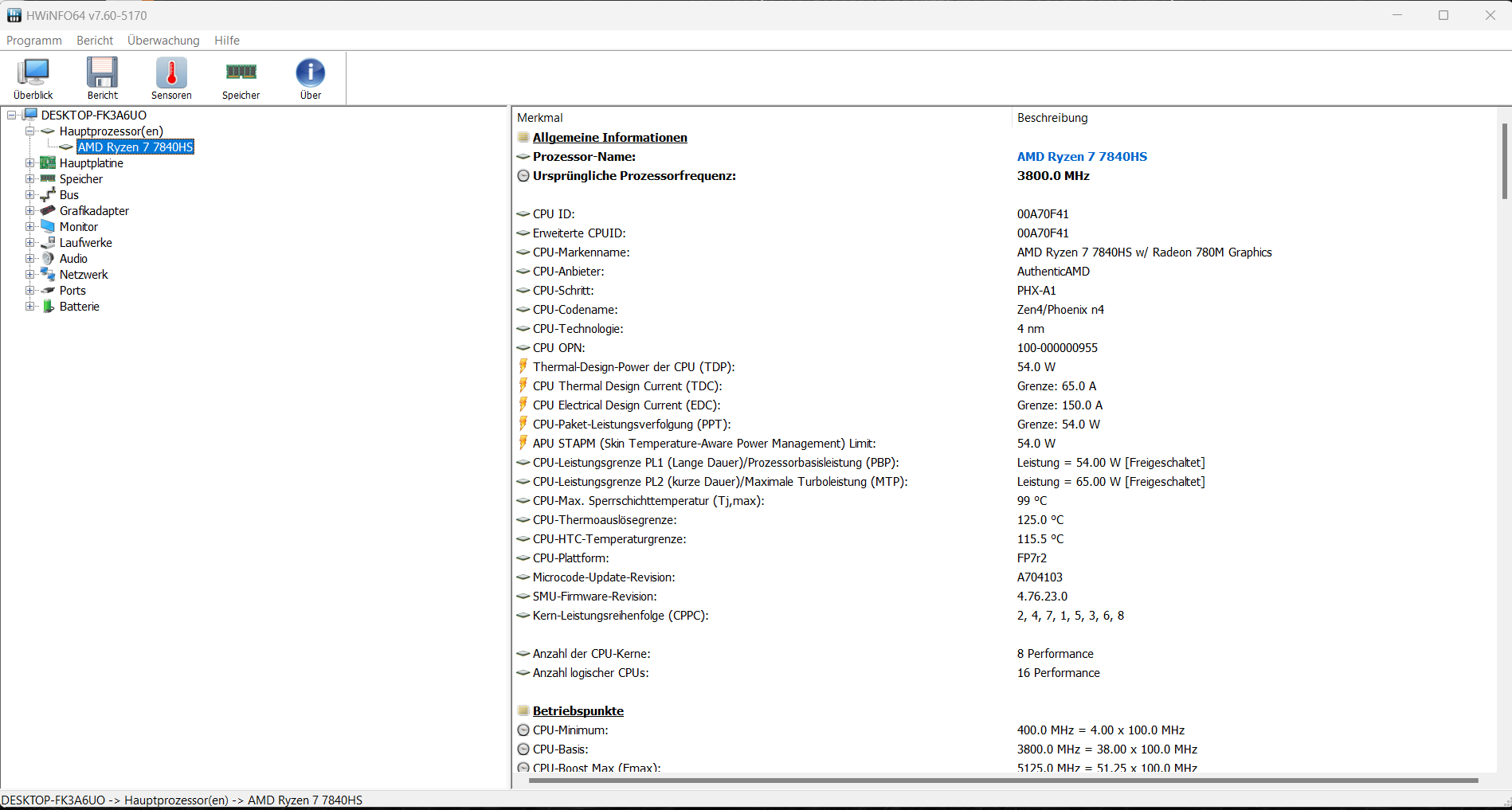This screenshot has width=1512, height=810.
Task: Click the Batterie icon in tree
Action: tap(49, 307)
